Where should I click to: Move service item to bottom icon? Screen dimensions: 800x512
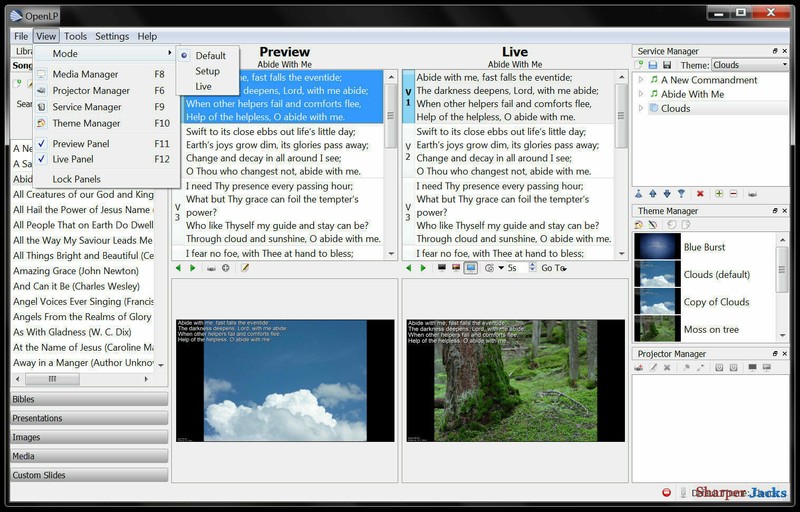tap(681, 194)
